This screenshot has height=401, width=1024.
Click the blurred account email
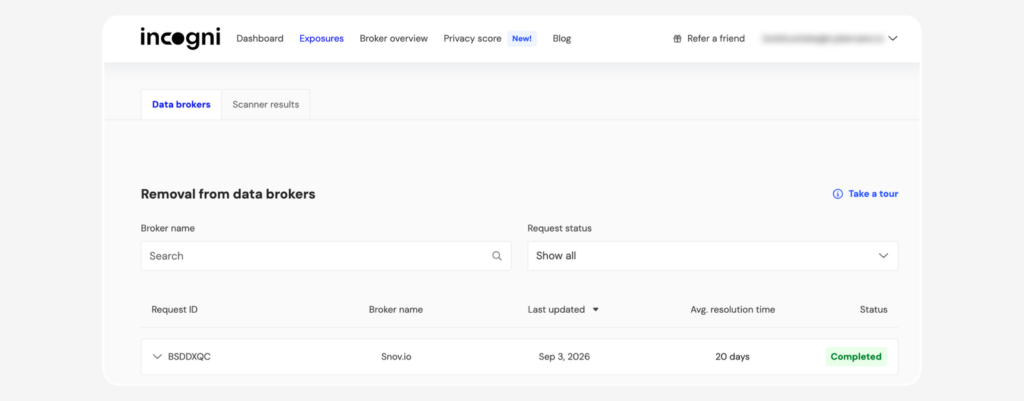[x=822, y=39]
